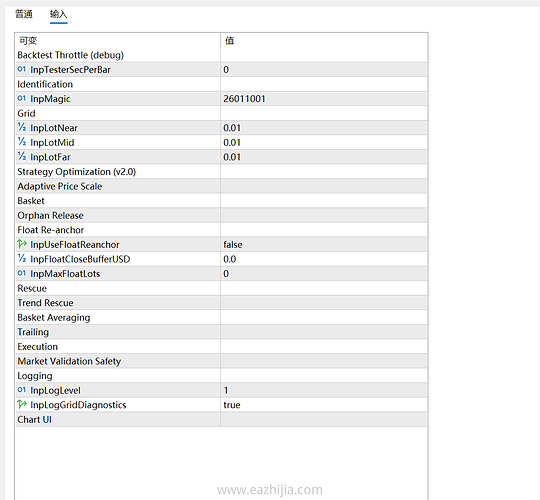Click the InpLogLevel parameter name
This screenshot has width=540, height=500.
(55, 390)
